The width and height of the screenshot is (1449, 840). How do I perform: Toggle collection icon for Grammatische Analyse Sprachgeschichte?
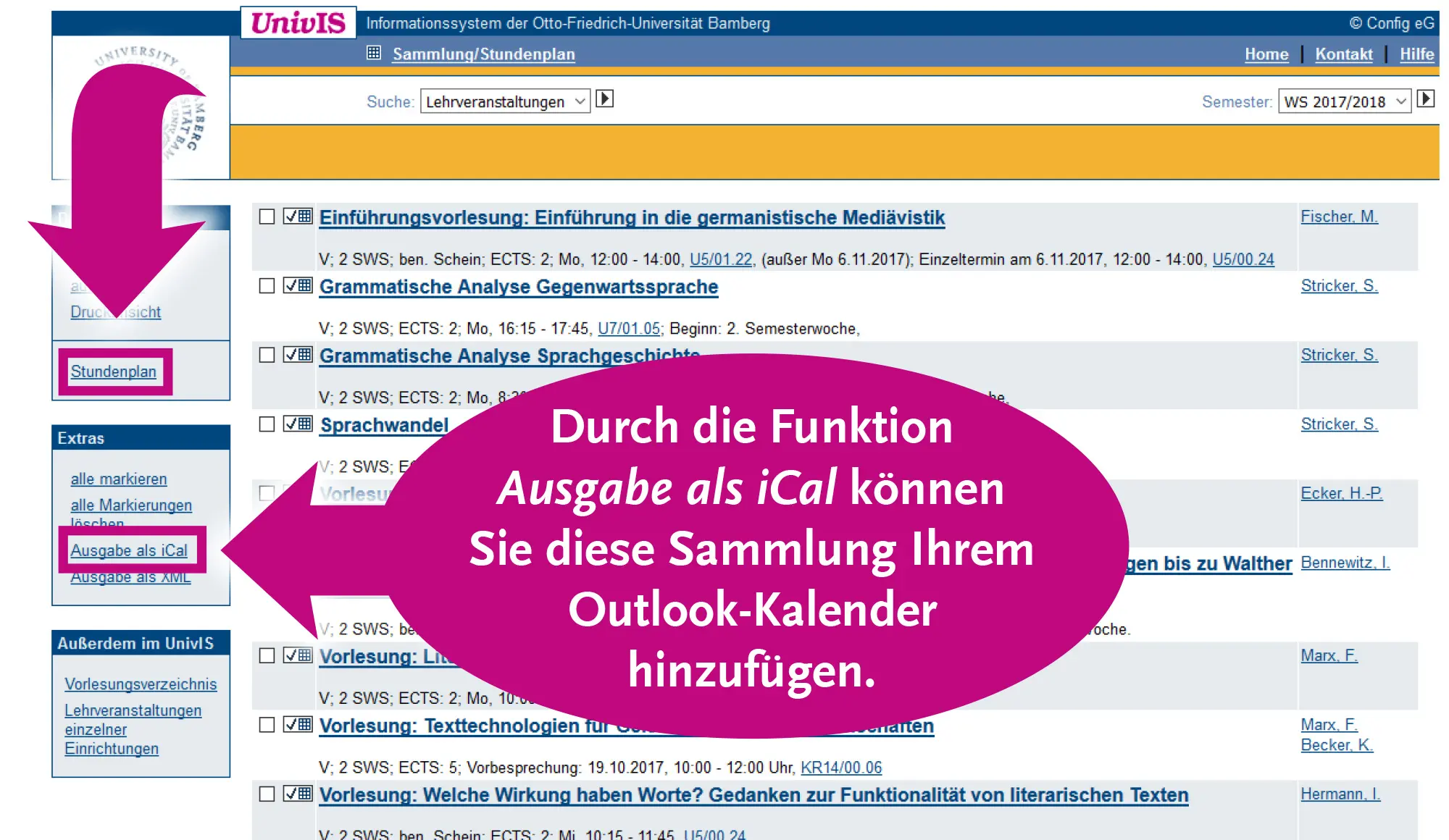(298, 355)
